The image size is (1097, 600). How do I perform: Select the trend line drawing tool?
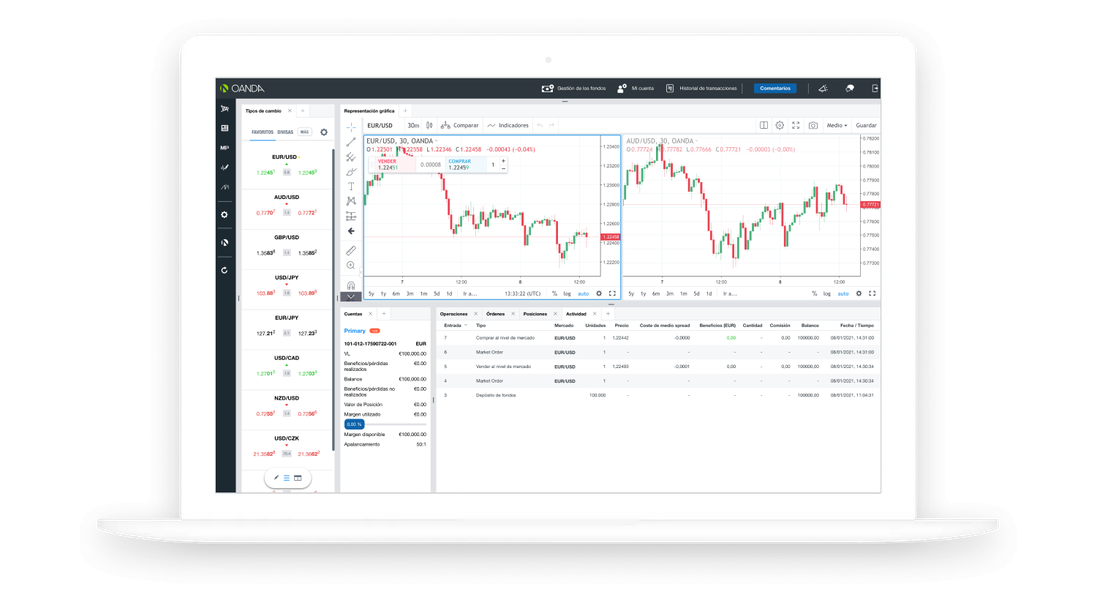point(351,142)
